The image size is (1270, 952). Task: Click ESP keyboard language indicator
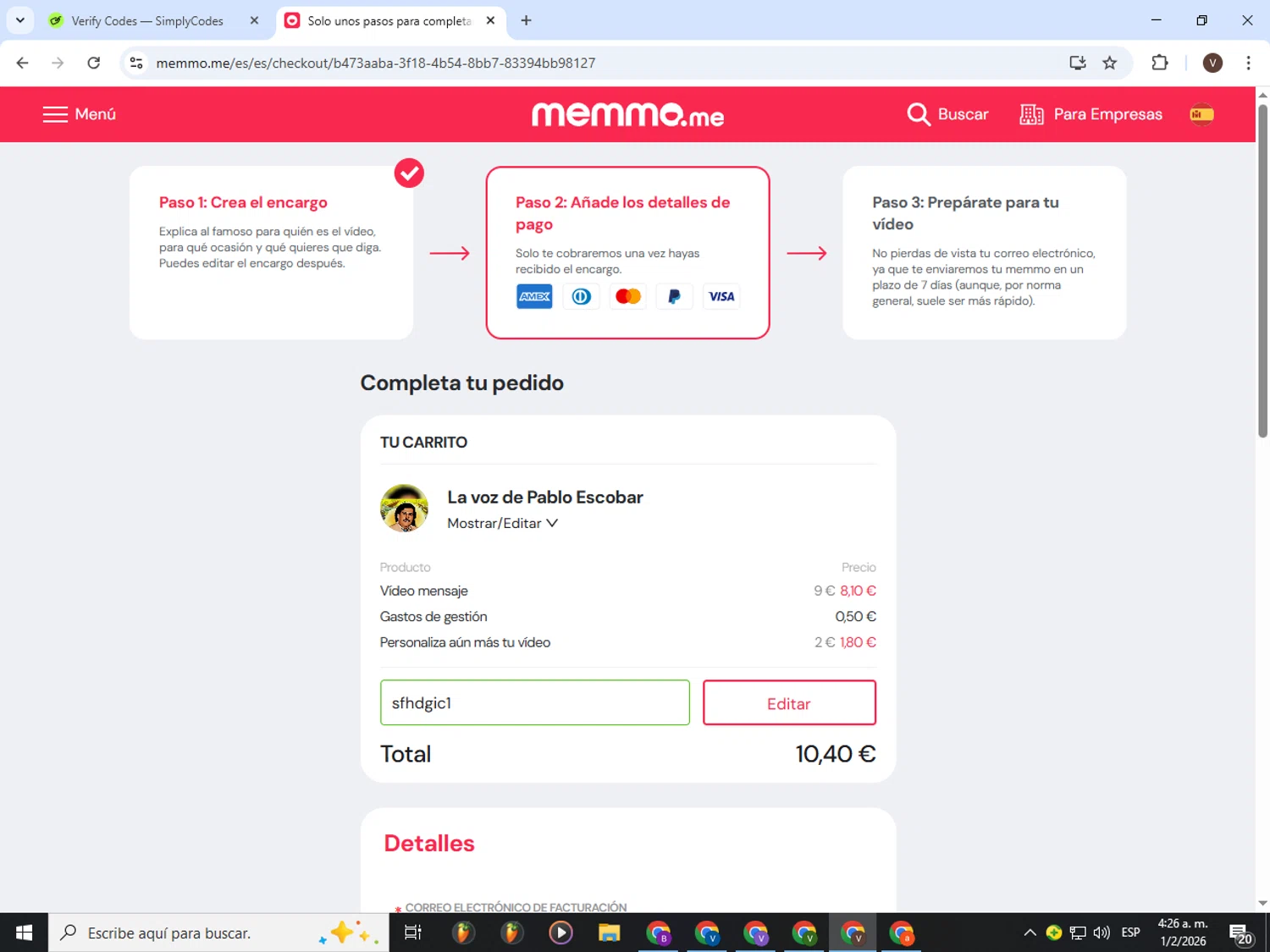pos(1130,933)
